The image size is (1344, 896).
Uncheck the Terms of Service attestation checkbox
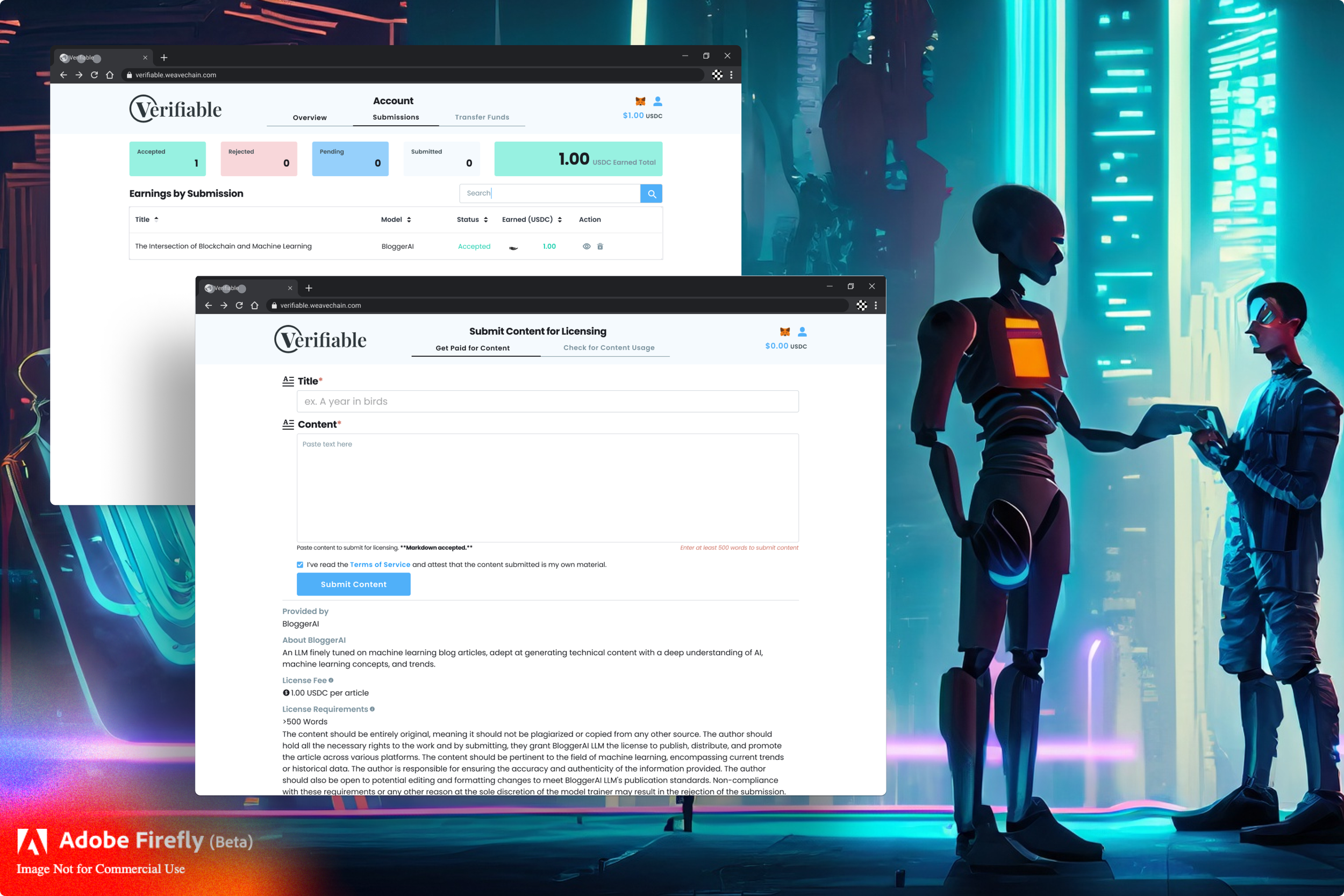tap(300, 564)
